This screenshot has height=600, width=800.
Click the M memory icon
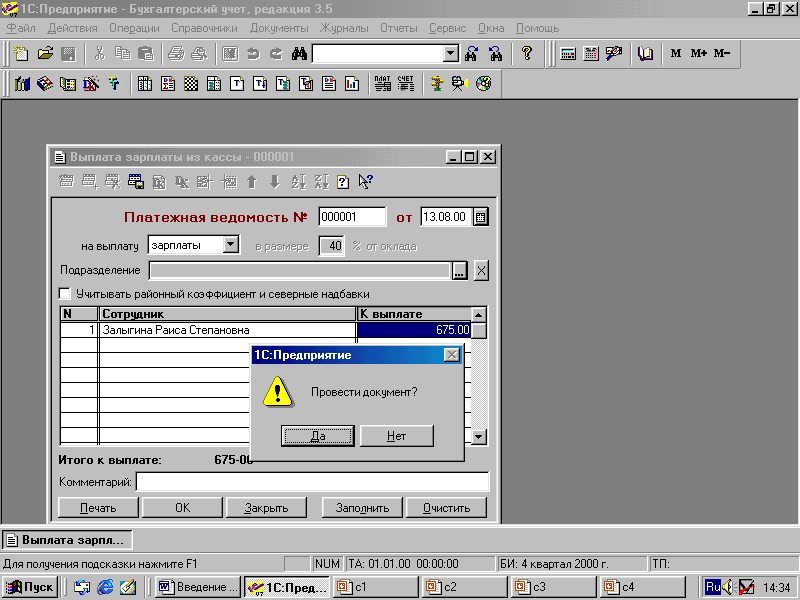(676, 53)
